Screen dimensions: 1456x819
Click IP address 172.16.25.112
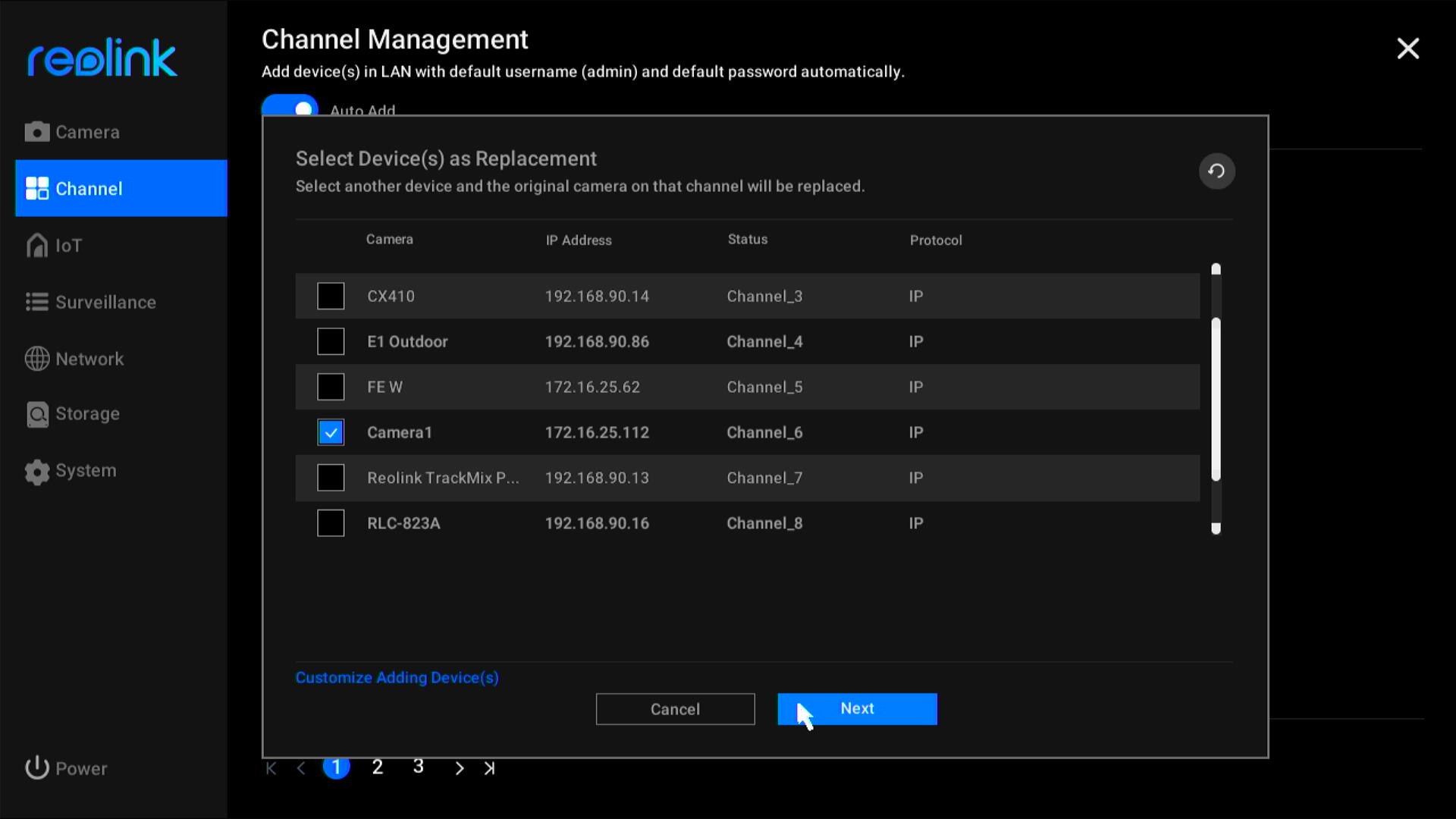point(597,433)
